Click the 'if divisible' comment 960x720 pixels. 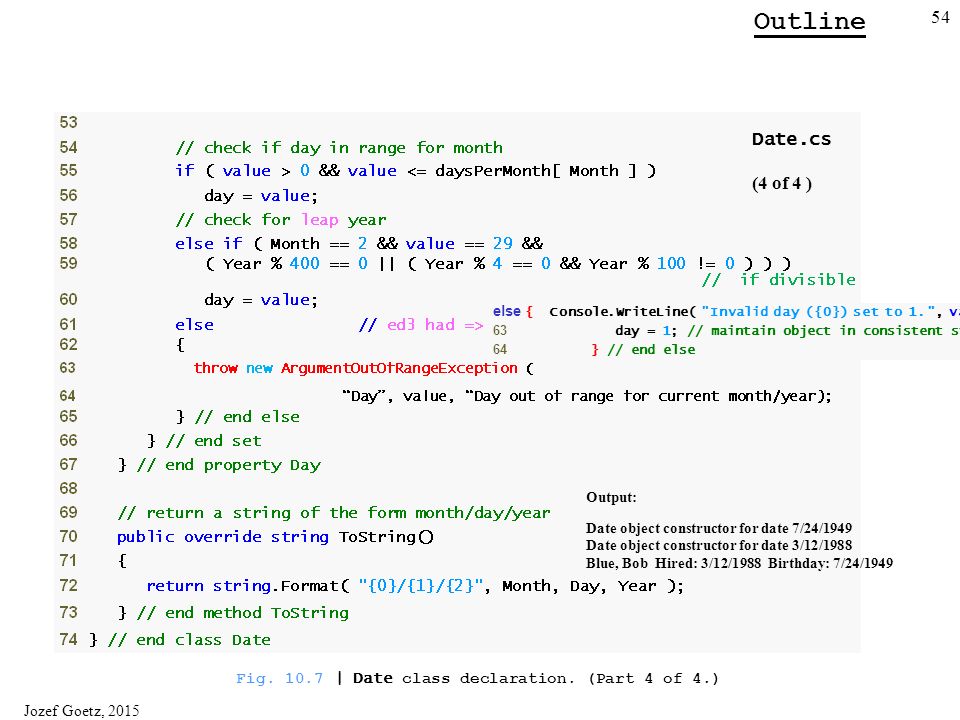779,280
